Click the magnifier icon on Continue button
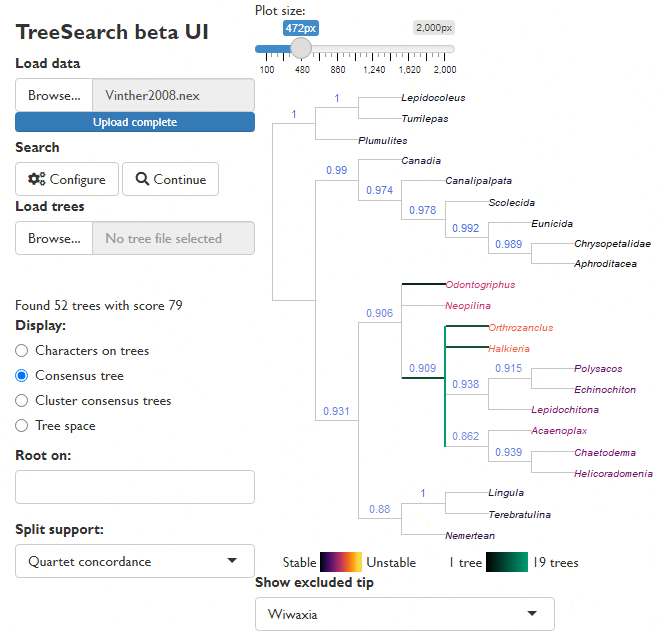The width and height of the screenshot is (663, 634). 142,179
